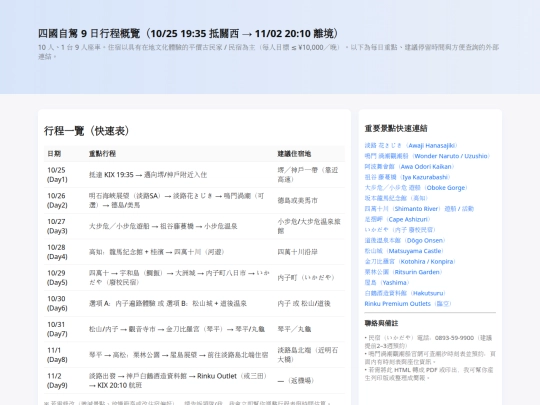Click the Day6 '選項 A: 內子遍路體驗' text
The height and width of the screenshot is (405, 540).
[x=168, y=303]
